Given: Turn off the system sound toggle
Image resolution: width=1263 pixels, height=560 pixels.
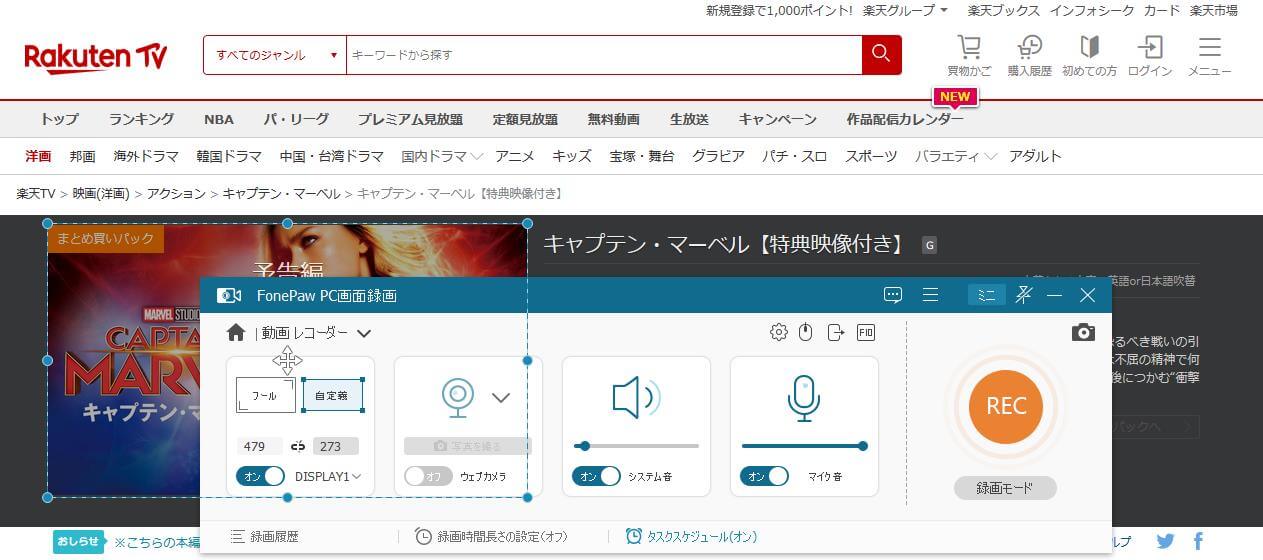Looking at the screenshot, I should pos(596,476).
